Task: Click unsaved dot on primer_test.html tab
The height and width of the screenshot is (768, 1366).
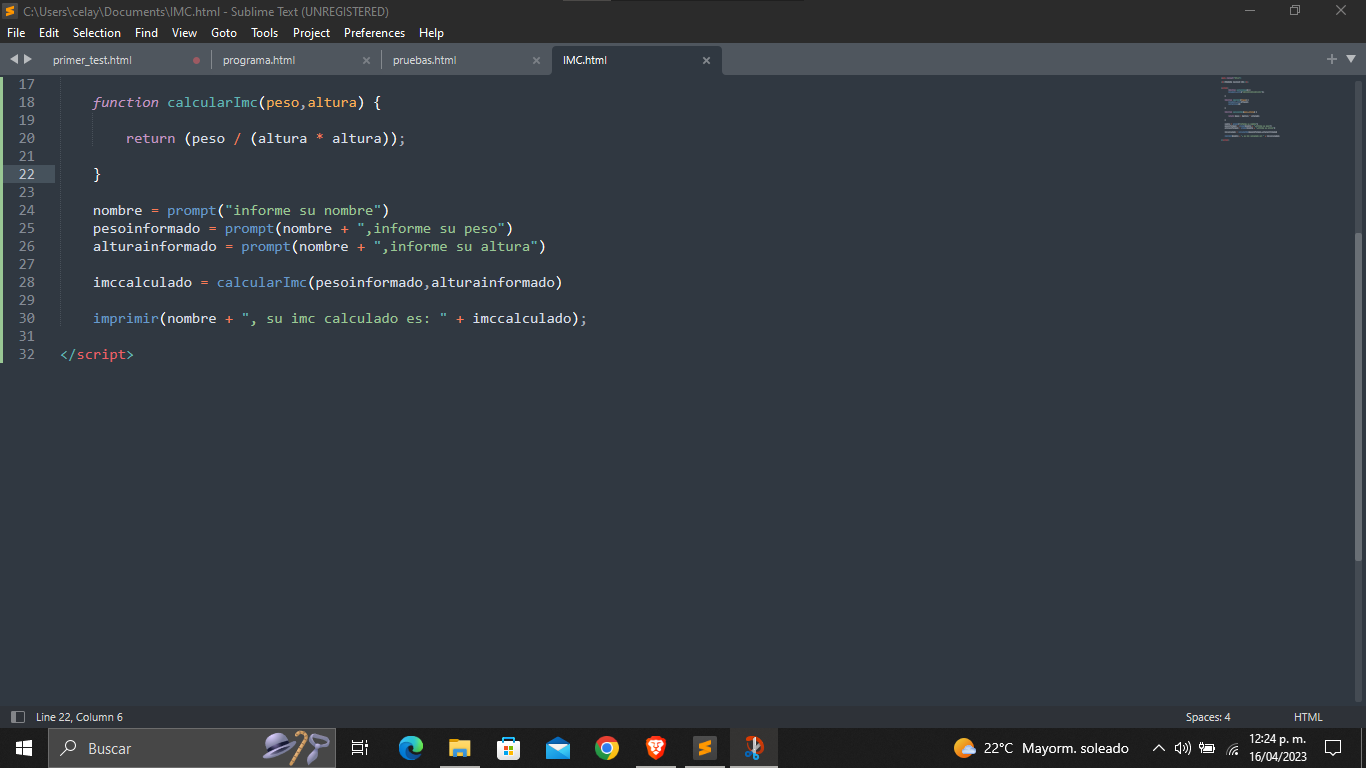Action: [196, 60]
